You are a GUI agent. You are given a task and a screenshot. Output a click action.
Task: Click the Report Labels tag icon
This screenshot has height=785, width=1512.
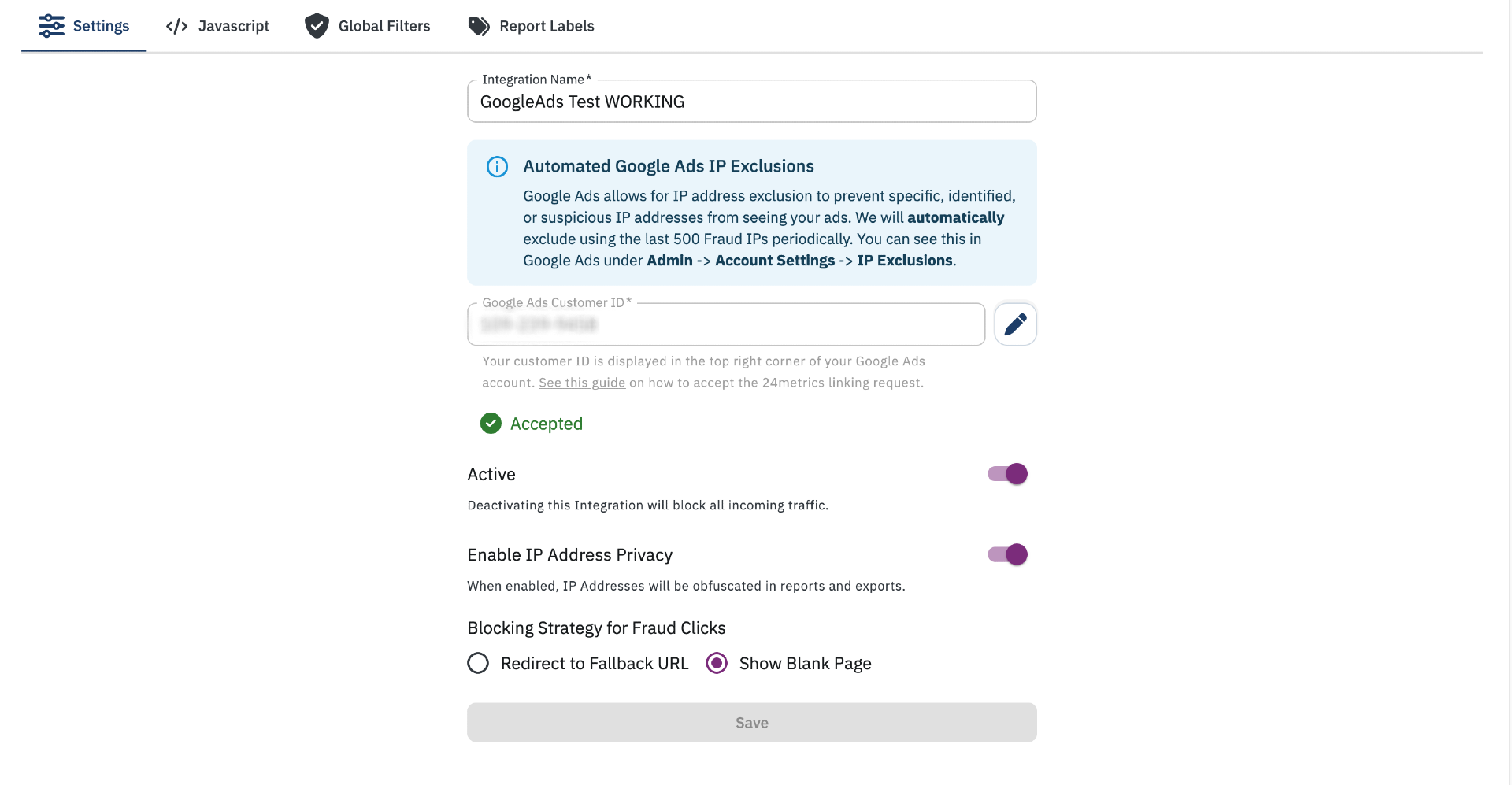478,25
